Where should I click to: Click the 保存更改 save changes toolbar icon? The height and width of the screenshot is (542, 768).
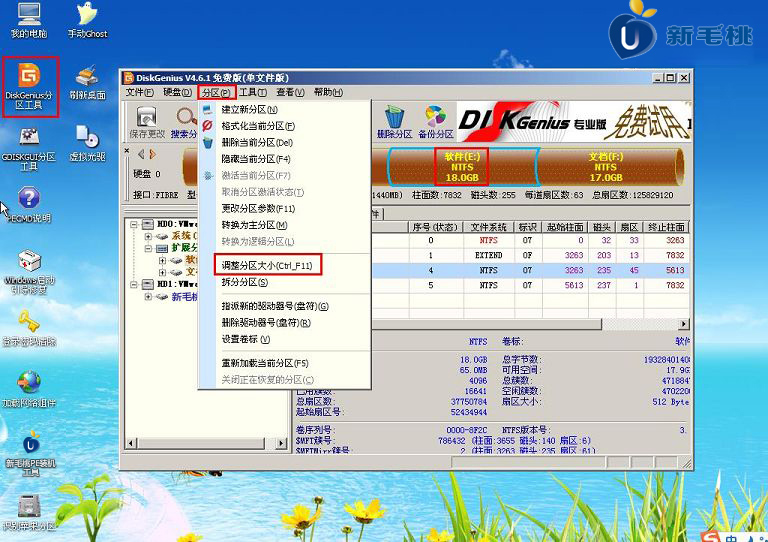tap(146, 120)
